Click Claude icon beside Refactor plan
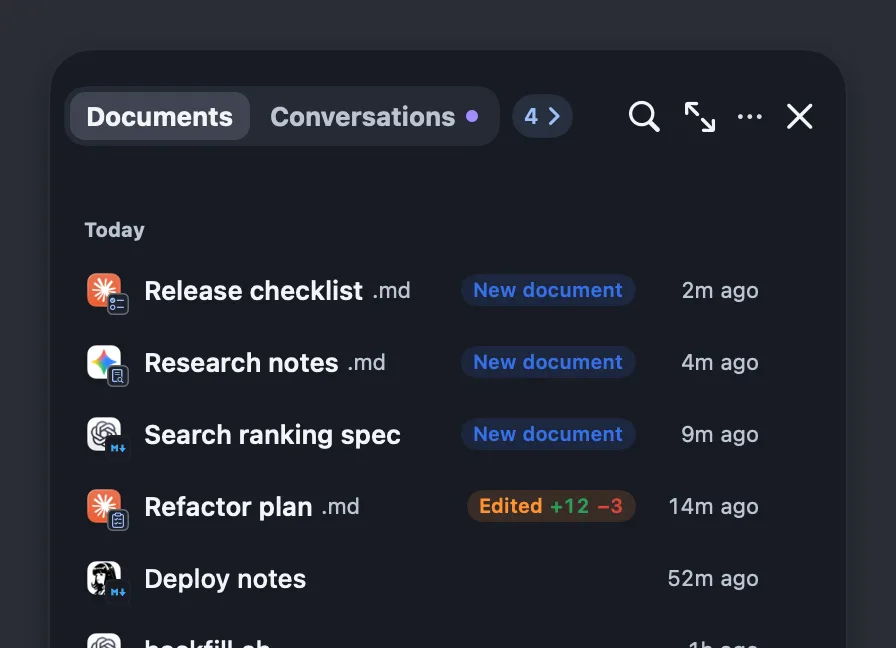The width and height of the screenshot is (896, 648). [105, 506]
